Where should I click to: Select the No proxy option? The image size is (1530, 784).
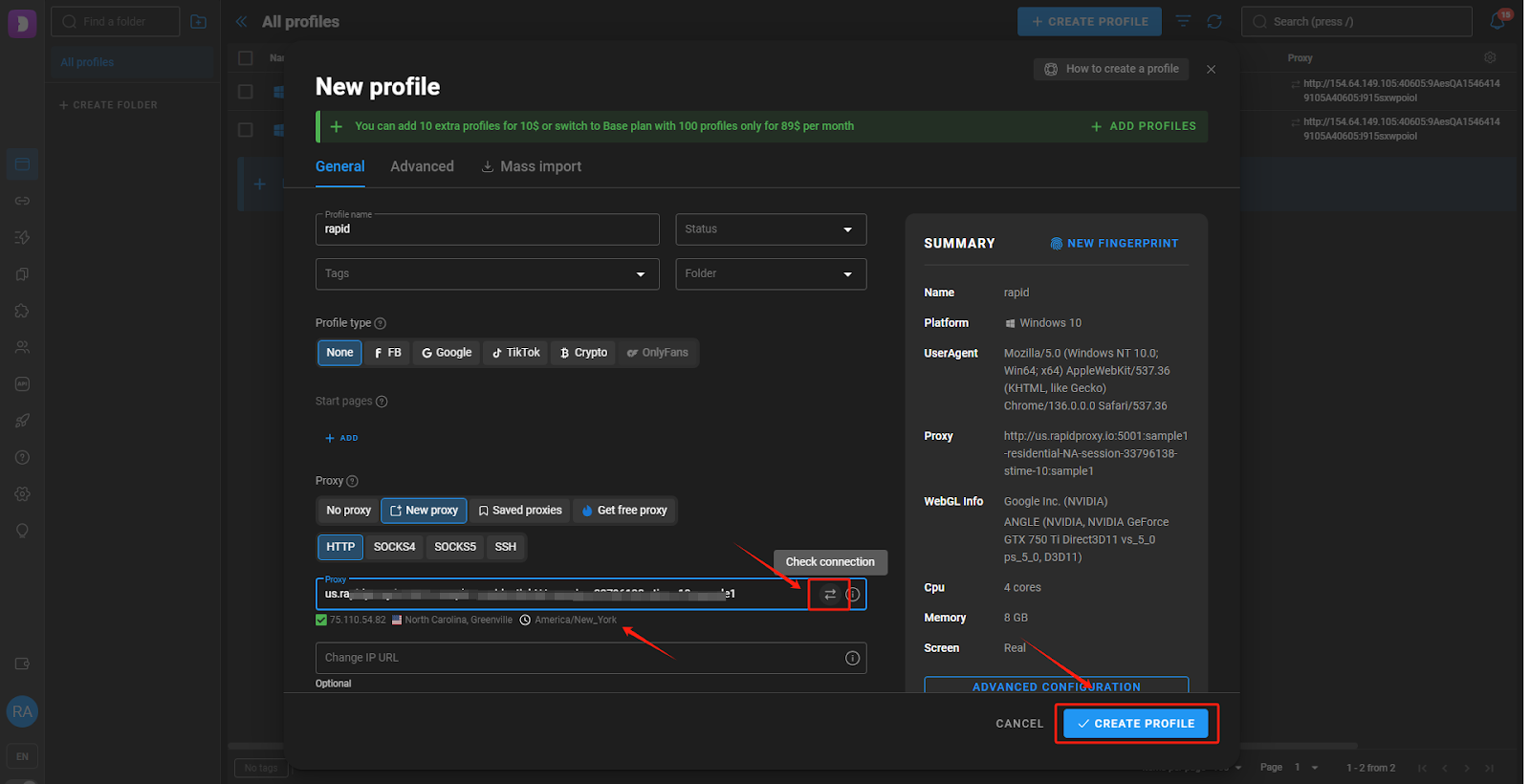coord(348,511)
